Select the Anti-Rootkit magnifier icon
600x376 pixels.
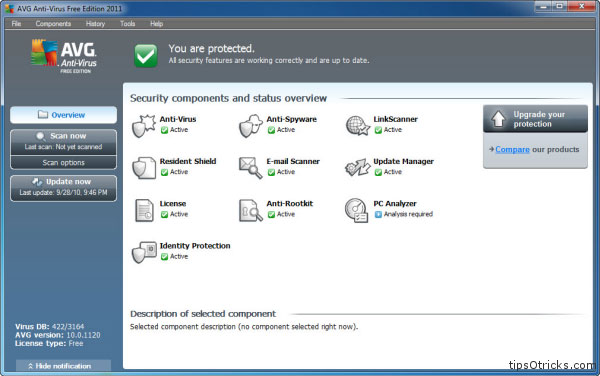pyautogui.click(x=250, y=210)
